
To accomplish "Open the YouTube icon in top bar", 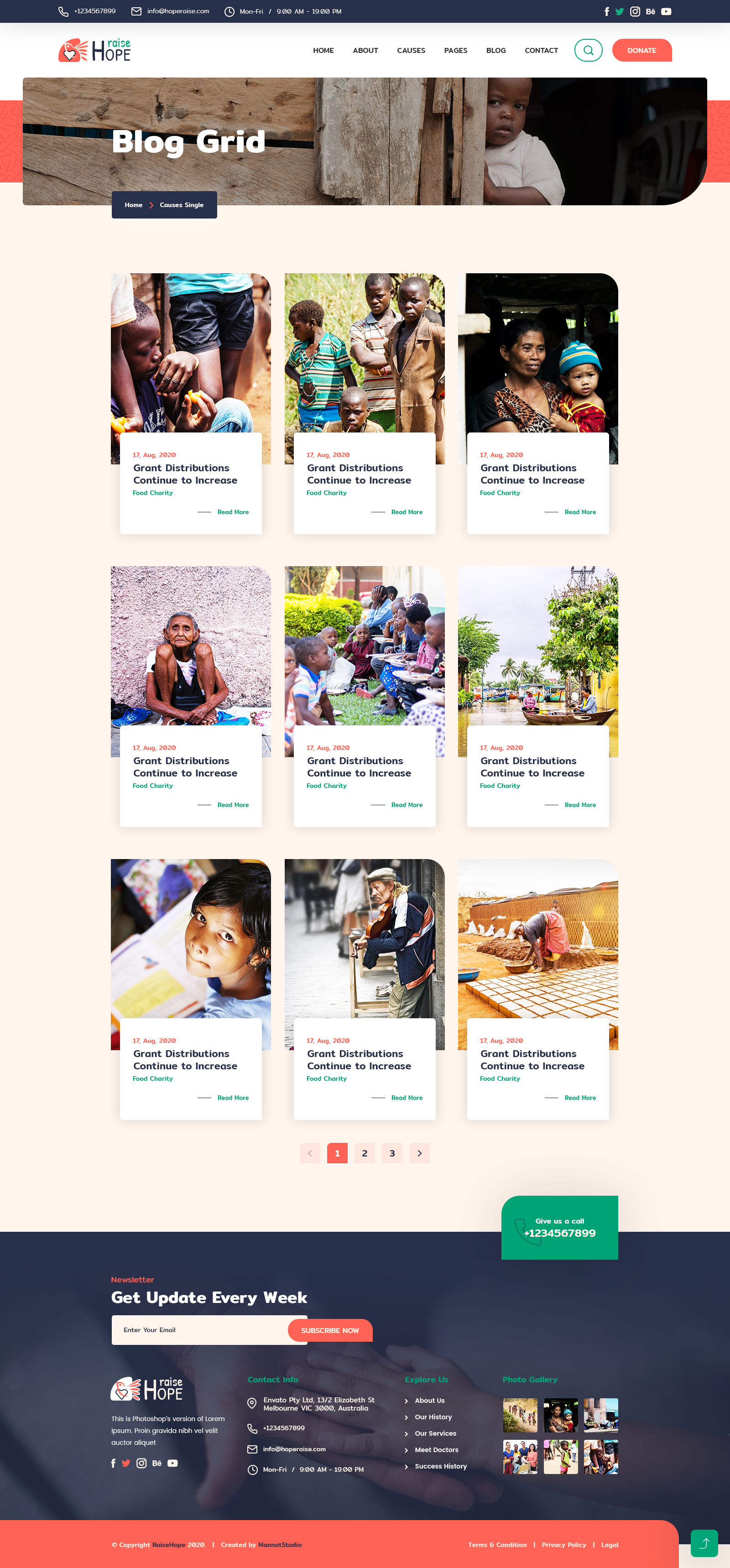I will coord(666,11).
